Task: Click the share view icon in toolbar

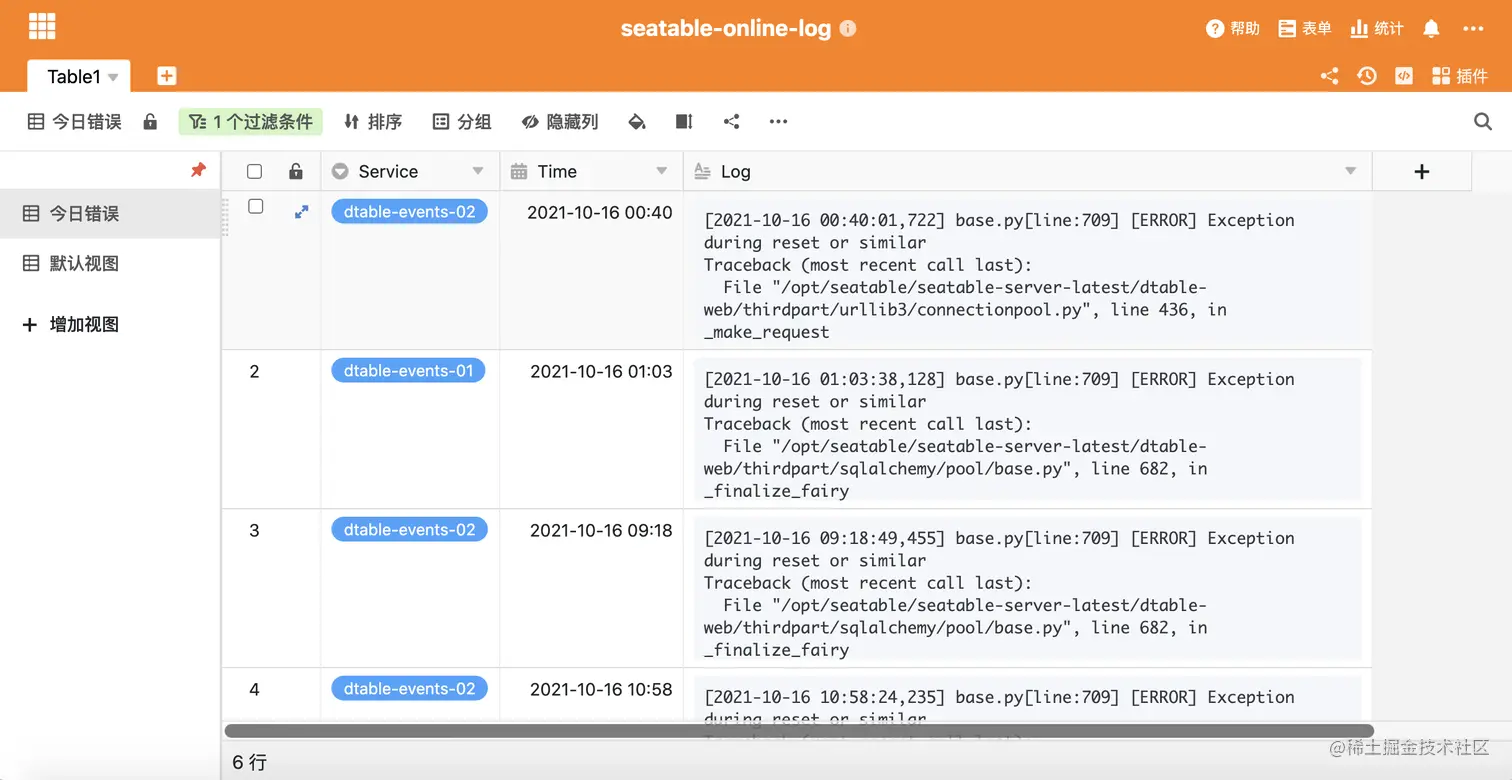Action: pyautogui.click(x=731, y=122)
